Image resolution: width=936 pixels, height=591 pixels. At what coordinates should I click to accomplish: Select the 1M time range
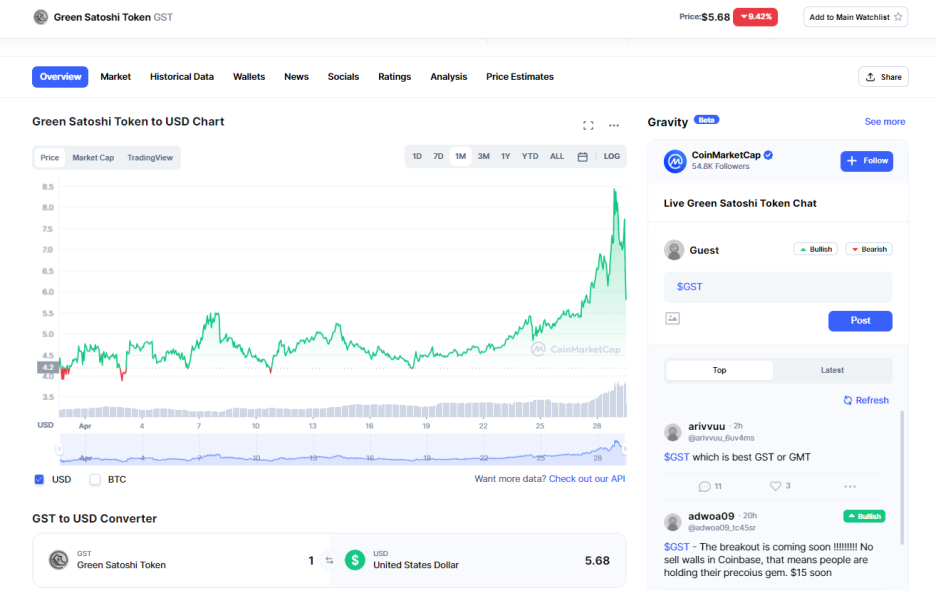460,156
